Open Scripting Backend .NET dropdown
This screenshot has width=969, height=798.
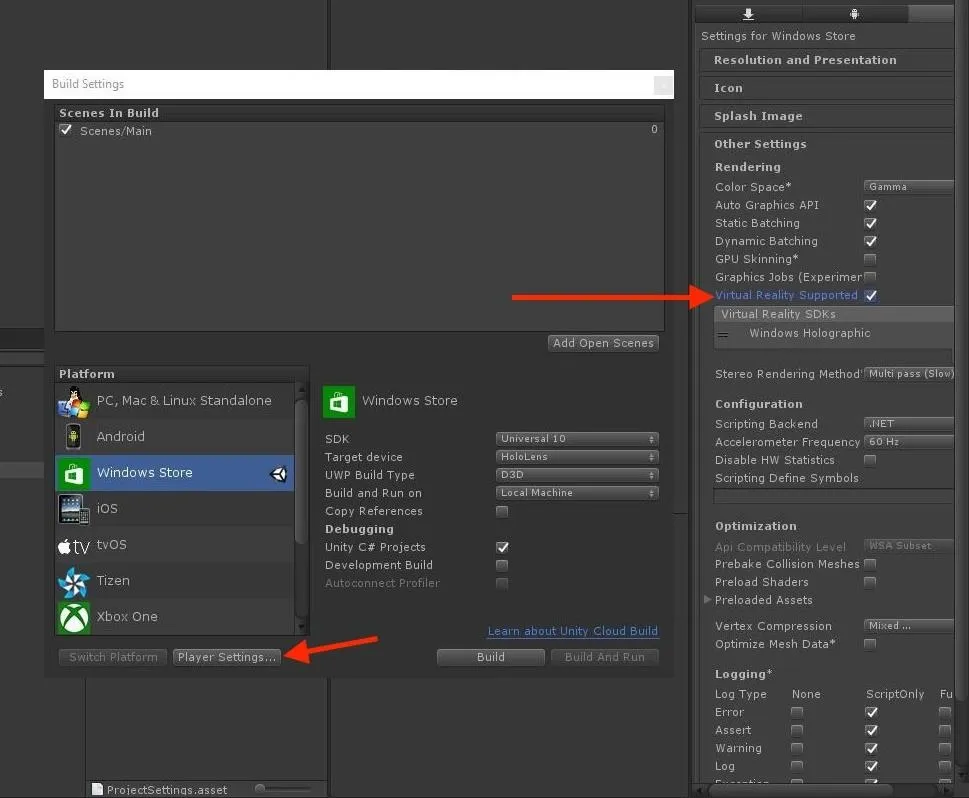(x=908, y=423)
